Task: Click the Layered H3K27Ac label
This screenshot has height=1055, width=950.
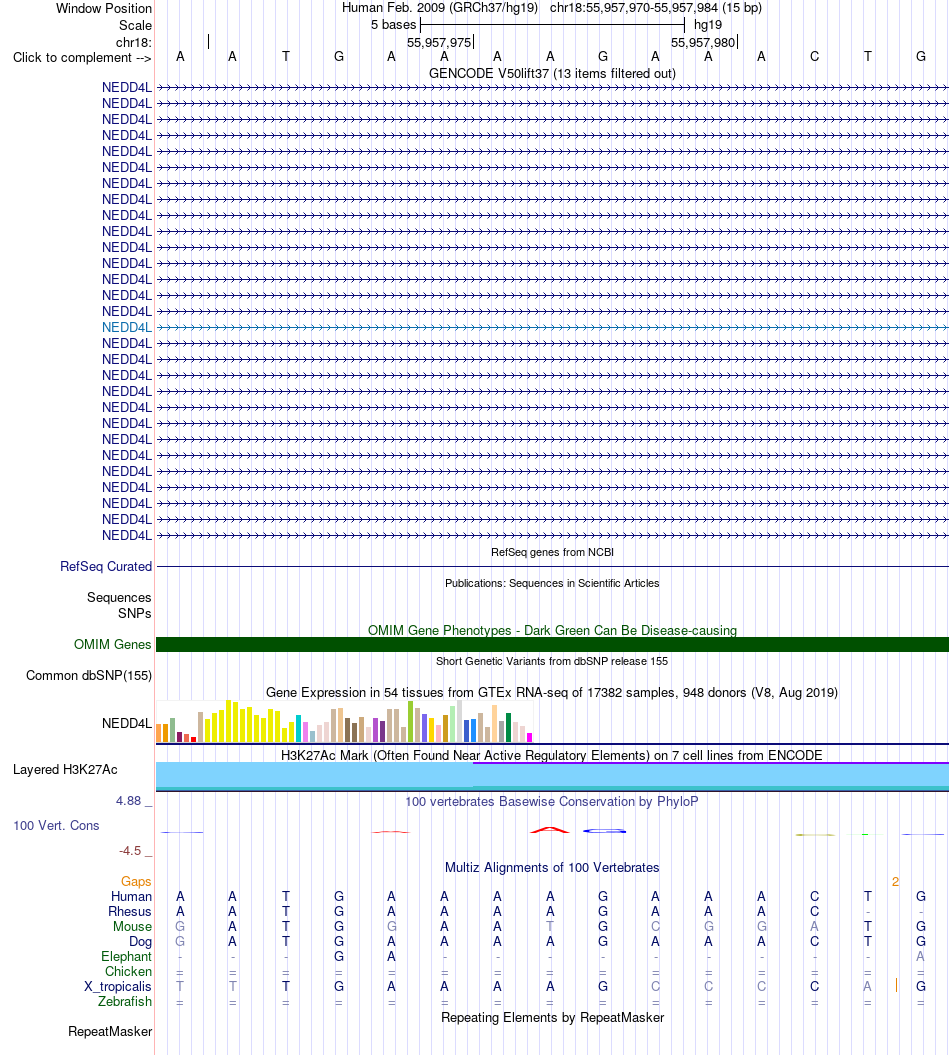Action: [x=65, y=770]
